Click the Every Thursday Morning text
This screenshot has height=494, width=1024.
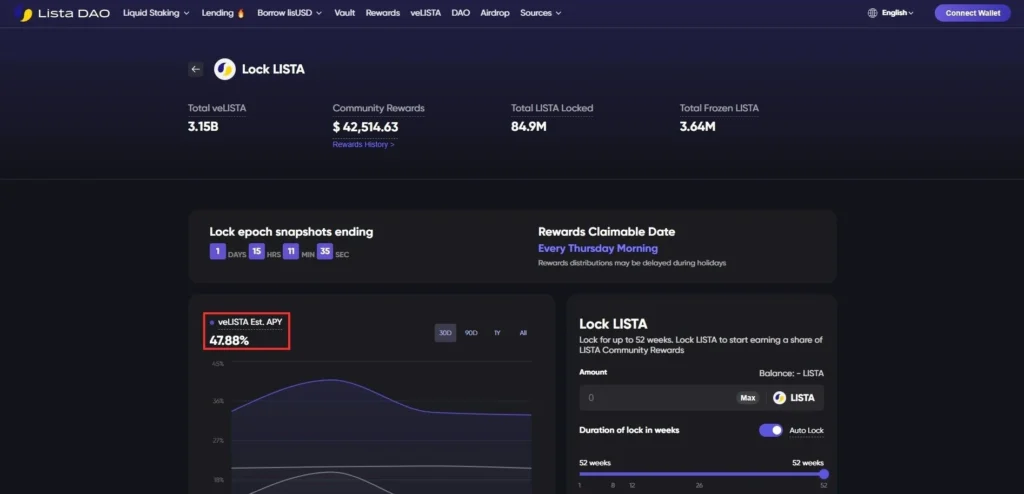(x=598, y=248)
